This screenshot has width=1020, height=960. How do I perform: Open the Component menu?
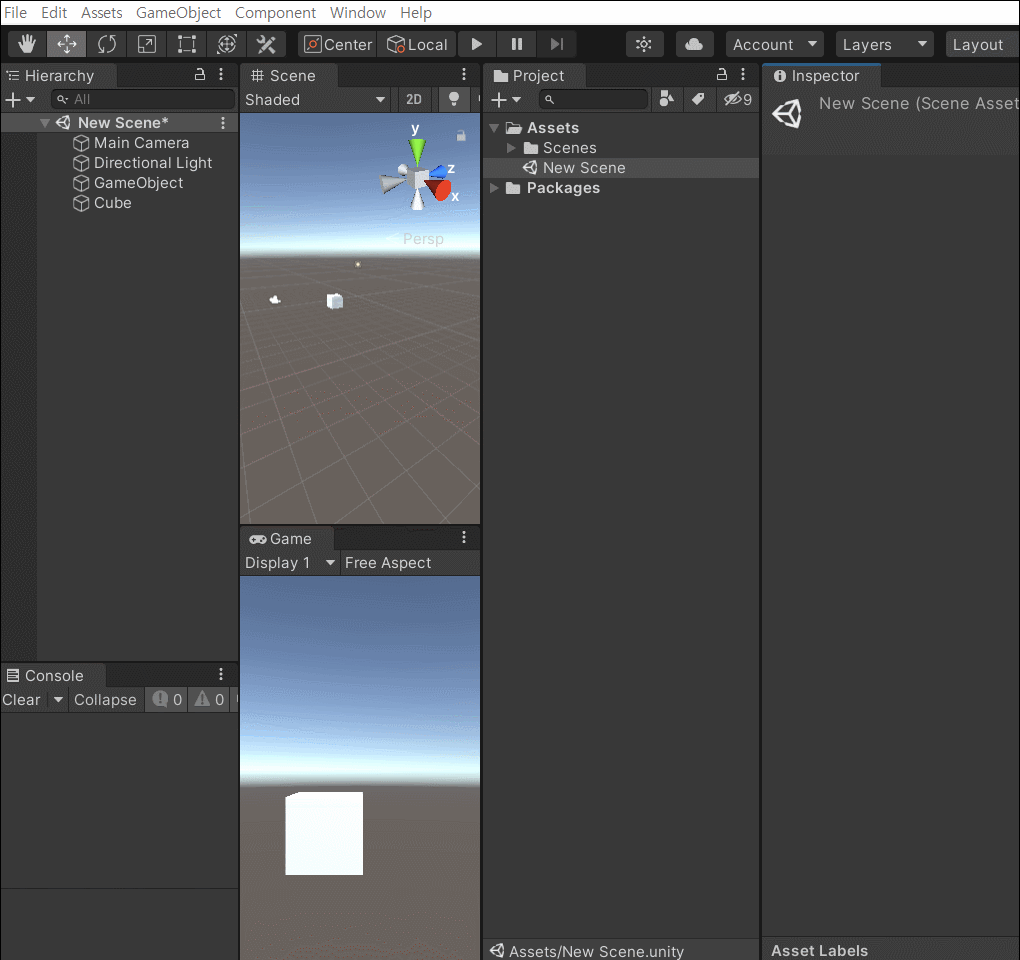point(275,12)
